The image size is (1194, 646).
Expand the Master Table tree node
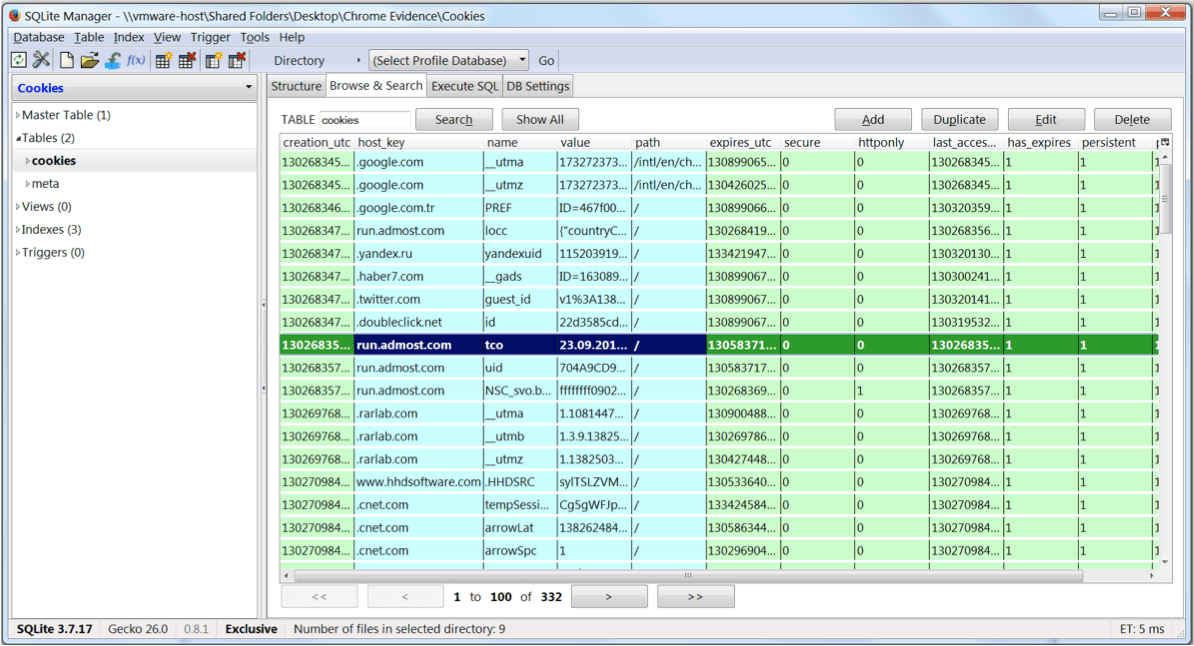(x=16, y=115)
